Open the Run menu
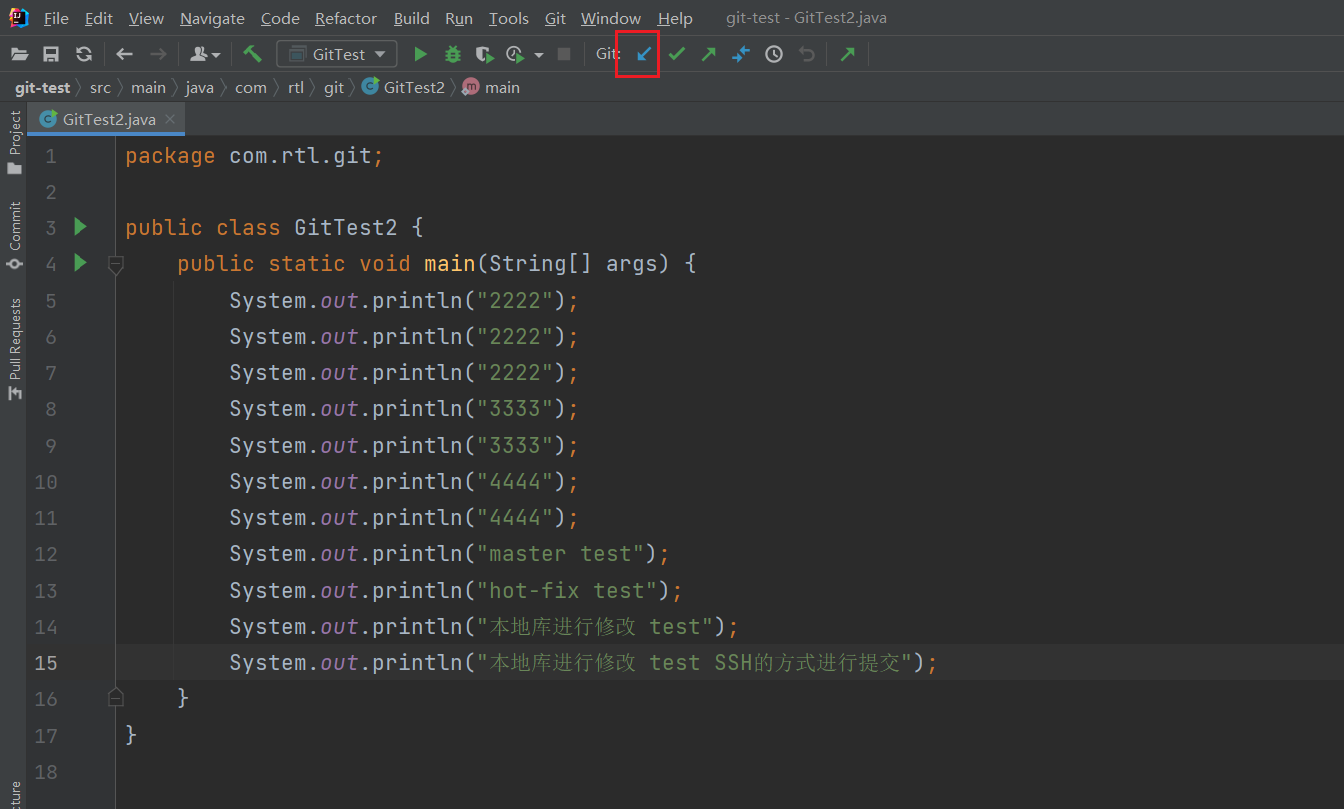The image size is (1344, 809). pos(459,18)
